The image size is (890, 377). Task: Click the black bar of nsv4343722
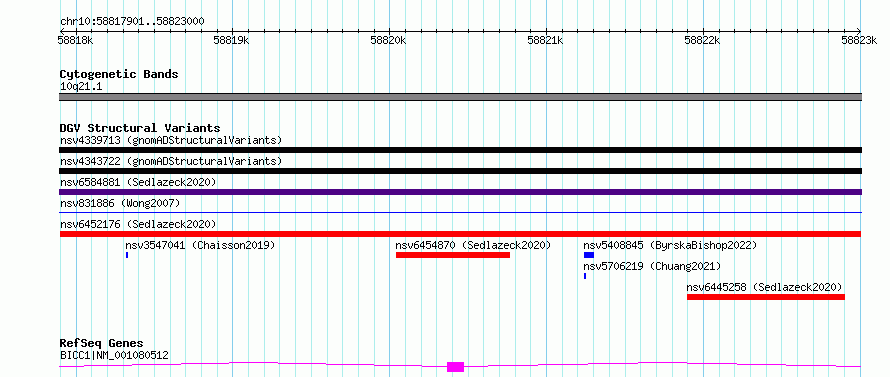tap(460, 171)
